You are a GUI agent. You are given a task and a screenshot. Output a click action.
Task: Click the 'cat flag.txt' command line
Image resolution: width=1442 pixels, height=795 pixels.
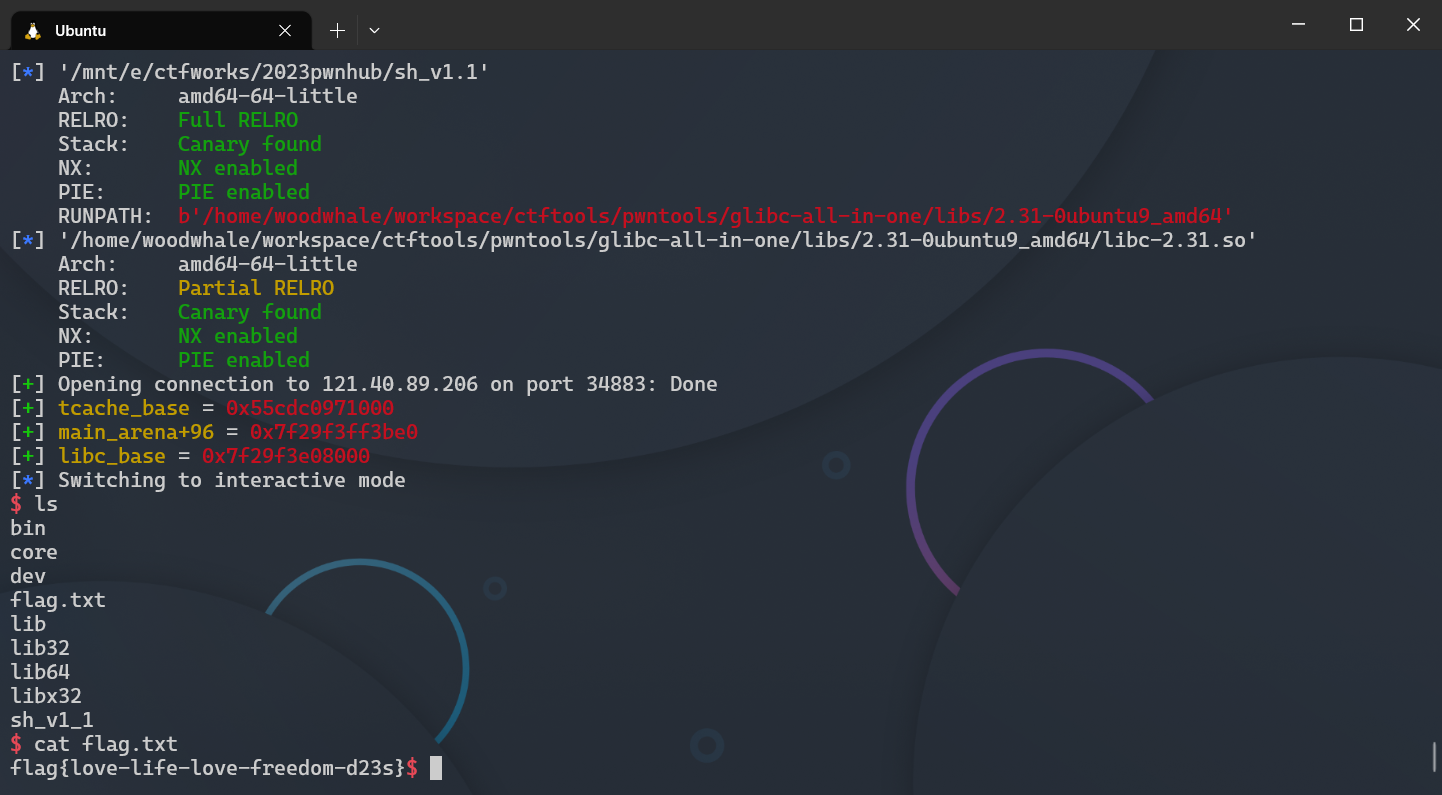94,744
